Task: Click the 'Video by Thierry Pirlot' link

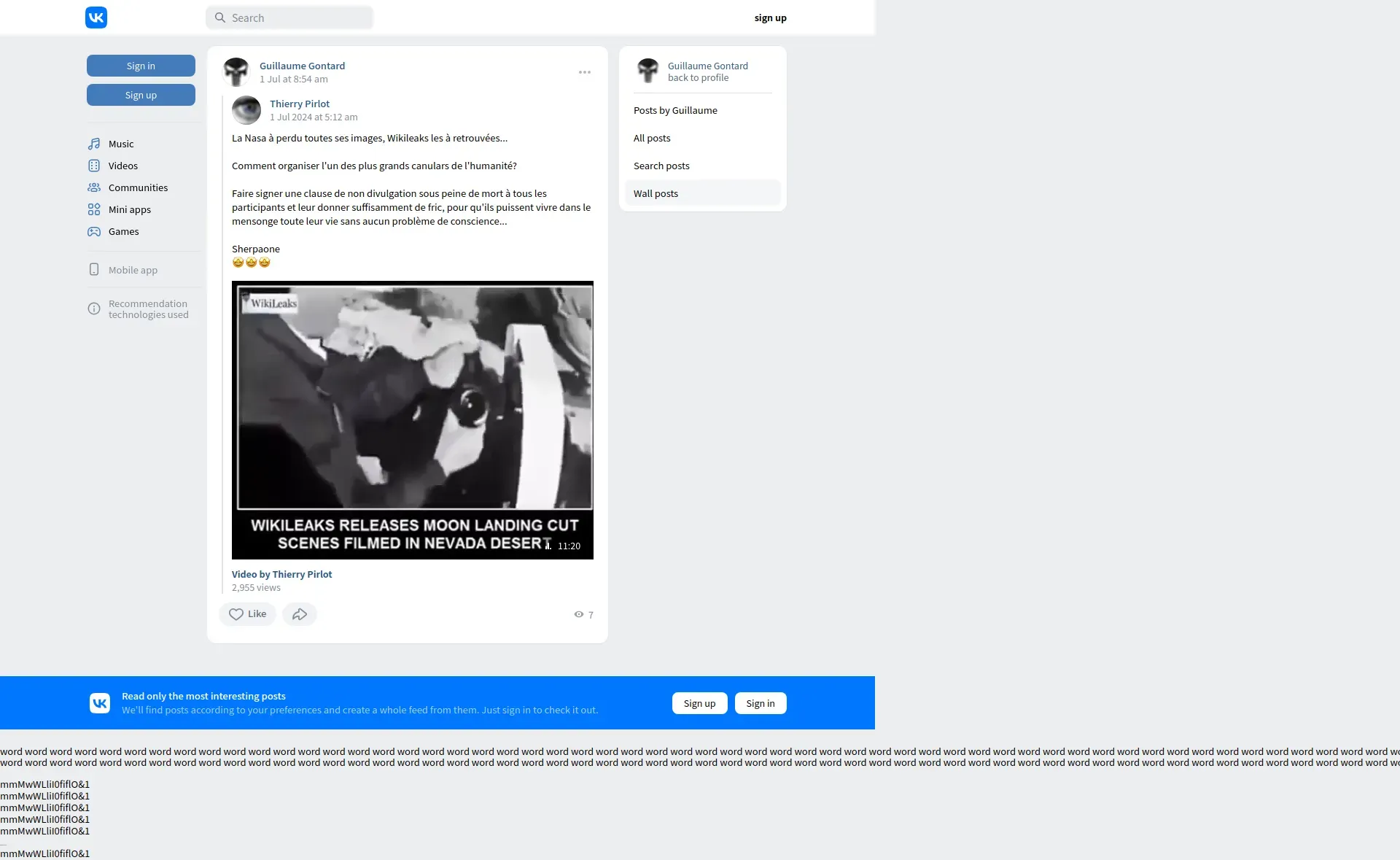Action: click(x=281, y=574)
